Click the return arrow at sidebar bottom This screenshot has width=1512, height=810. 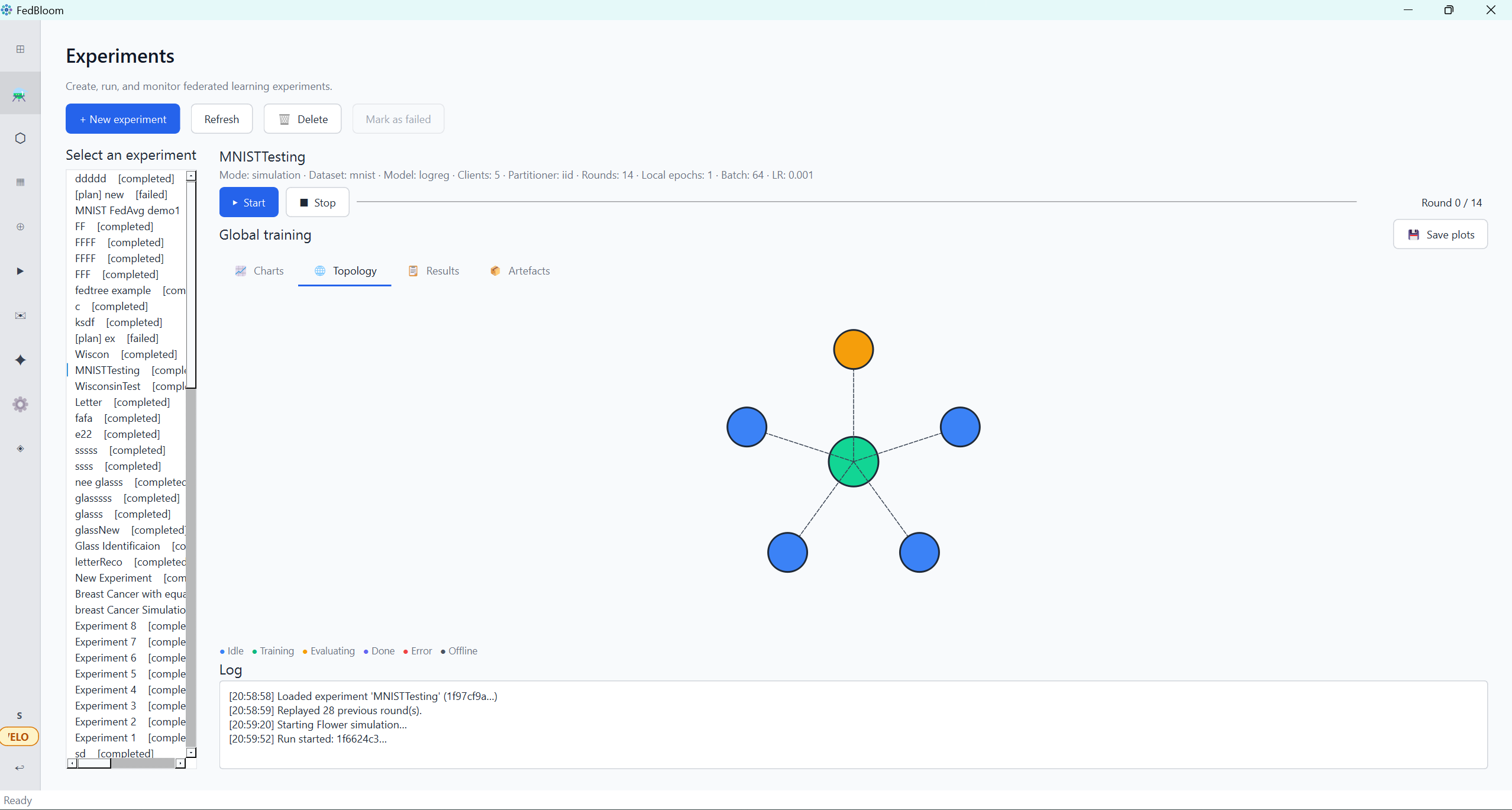click(20, 767)
